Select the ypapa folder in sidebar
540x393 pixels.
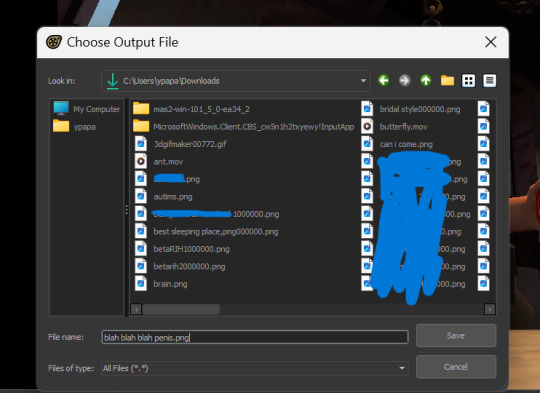pos(74,126)
